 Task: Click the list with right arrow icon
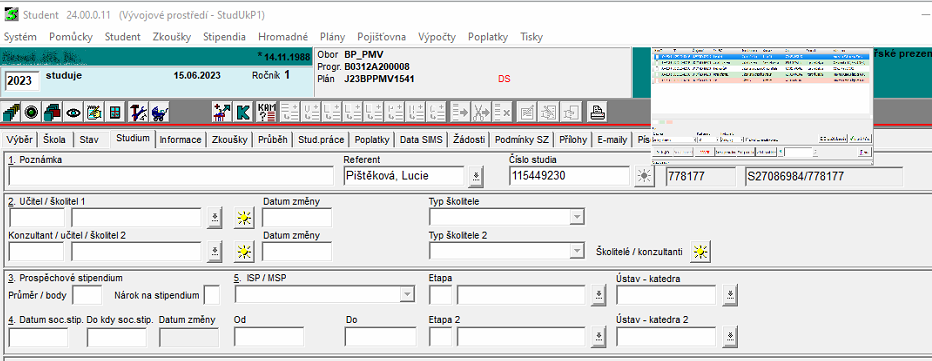pyautogui.click(x=461, y=111)
